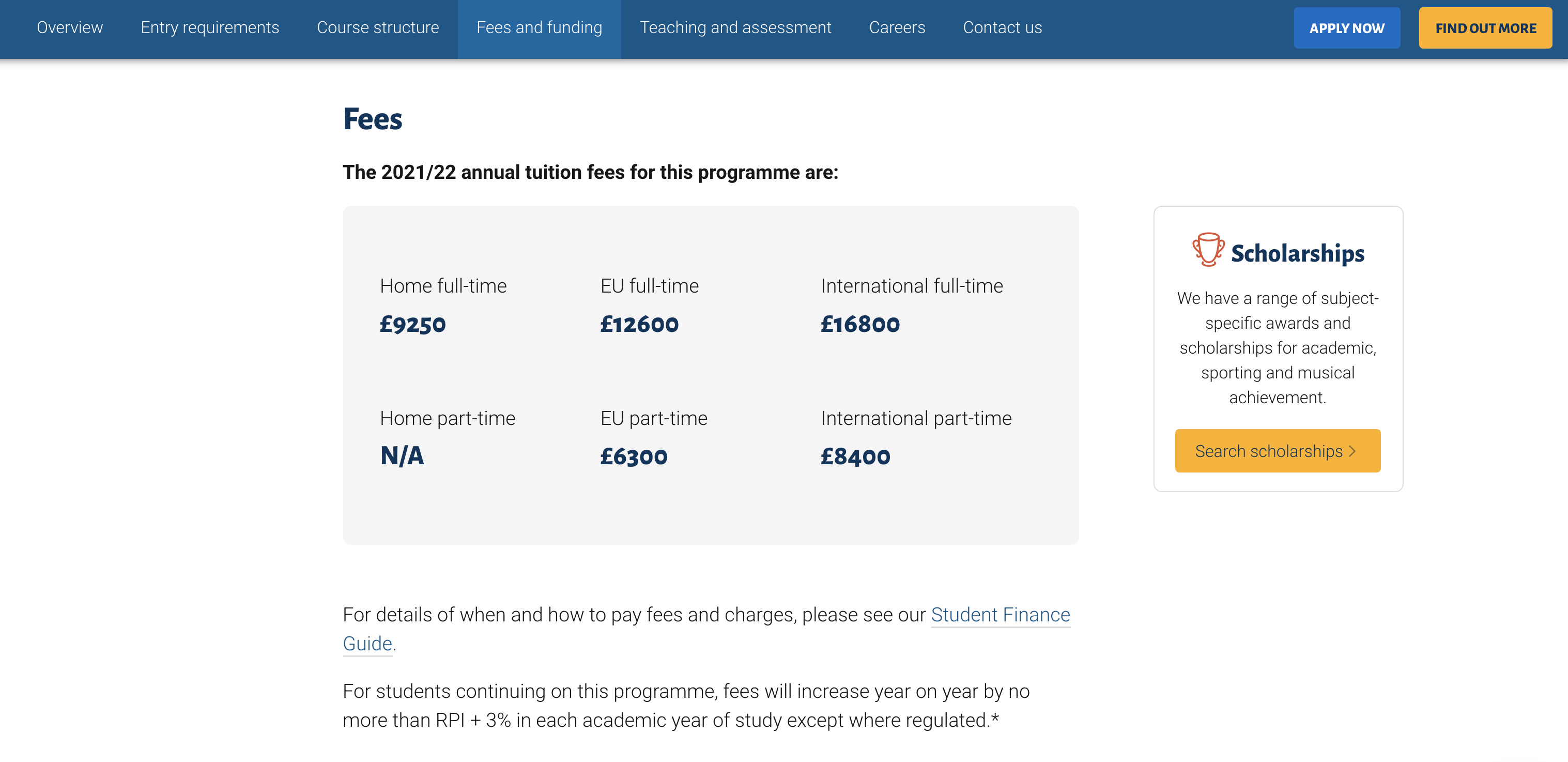Select the Fees and funding tab
This screenshot has height=762, width=1568.
pyautogui.click(x=539, y=28)
